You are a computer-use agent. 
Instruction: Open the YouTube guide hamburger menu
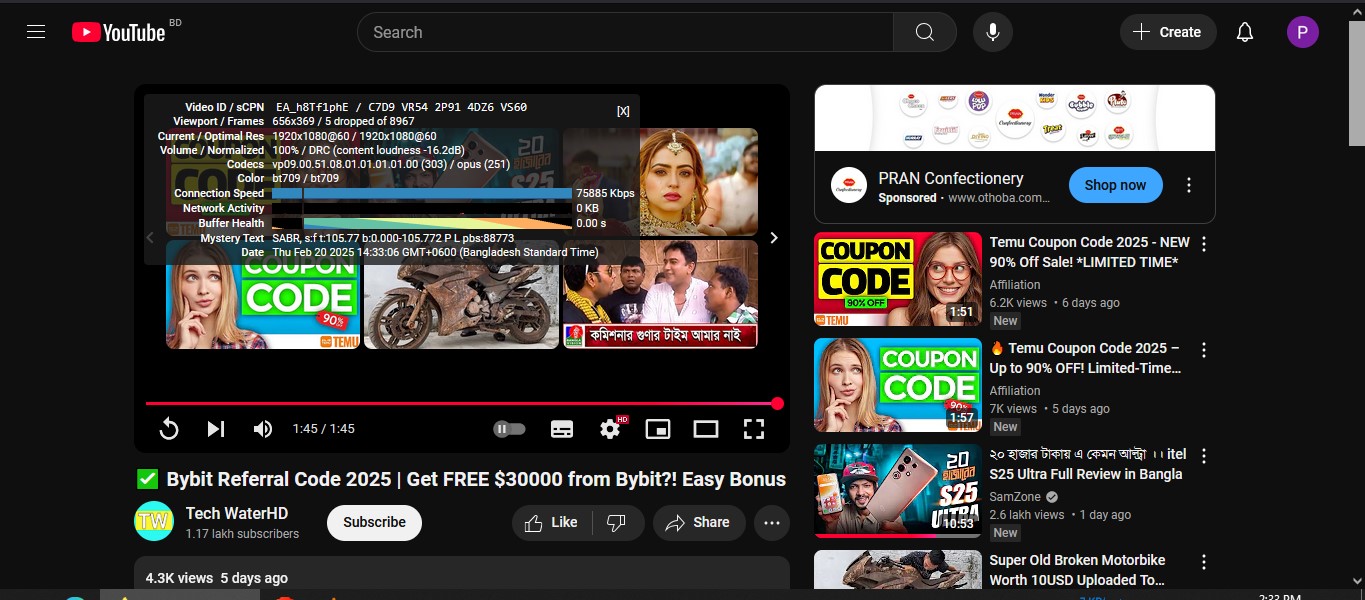[x=36, y=32]
